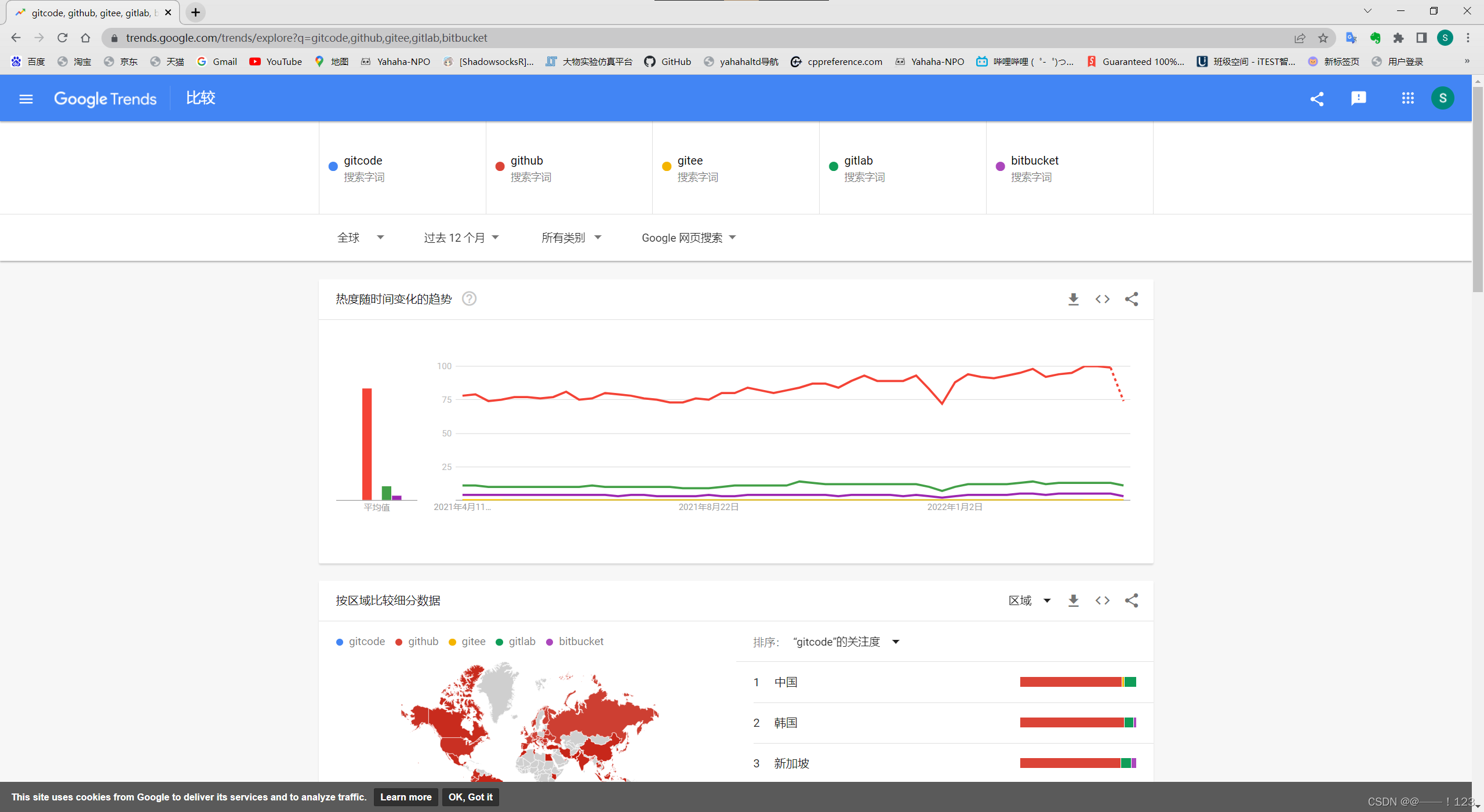Expand the 所有类别 category dropdown
Image resolution: width=1484 pixels, height=812 pixels.
point(571,238)
